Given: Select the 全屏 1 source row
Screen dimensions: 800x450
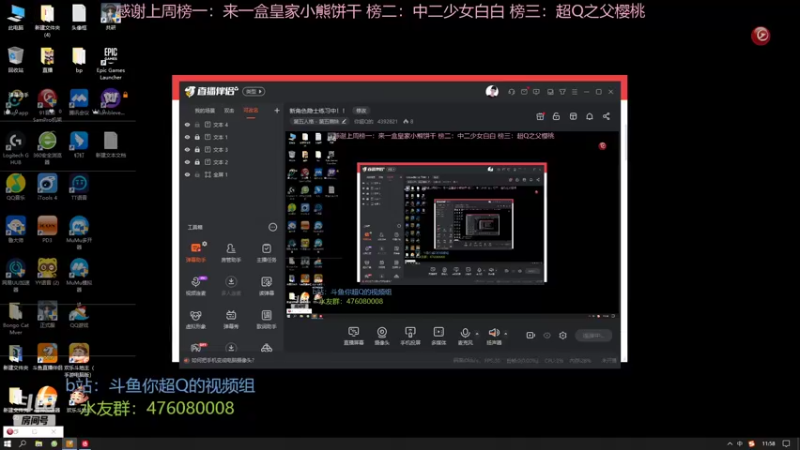Looking at the screenshot, I should [x=232, y=174].
